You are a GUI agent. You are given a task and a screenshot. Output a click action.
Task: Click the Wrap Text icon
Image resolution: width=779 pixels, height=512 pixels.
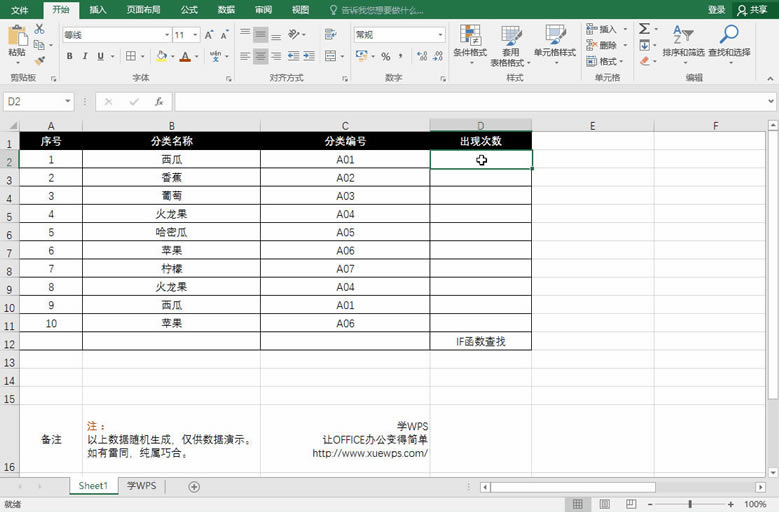coord(330,34)
